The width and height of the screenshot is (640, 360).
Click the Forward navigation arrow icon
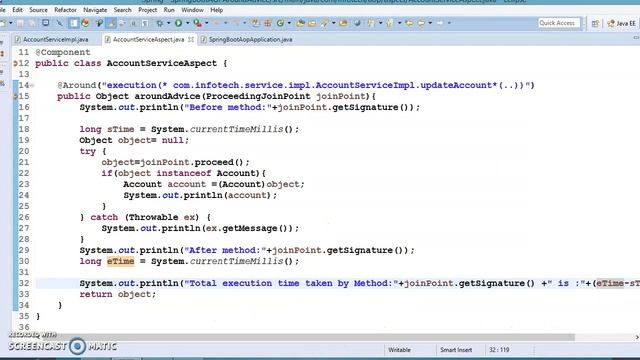tap(440, 23)
